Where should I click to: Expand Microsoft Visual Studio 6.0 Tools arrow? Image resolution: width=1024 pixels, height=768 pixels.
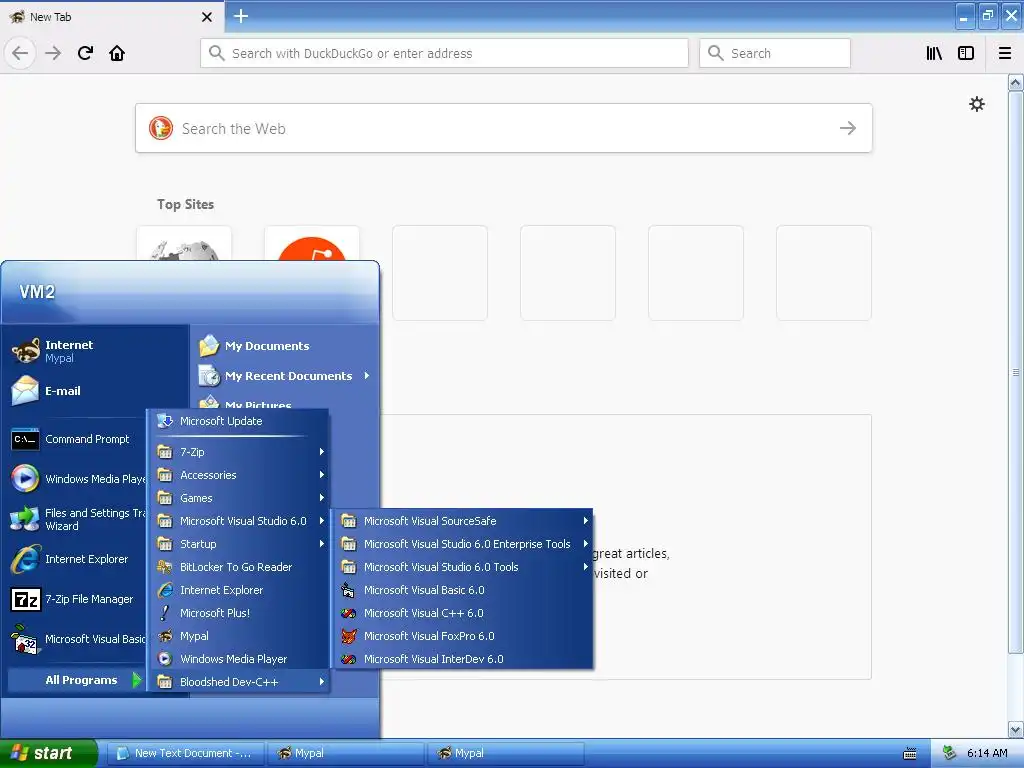point(585,566)
